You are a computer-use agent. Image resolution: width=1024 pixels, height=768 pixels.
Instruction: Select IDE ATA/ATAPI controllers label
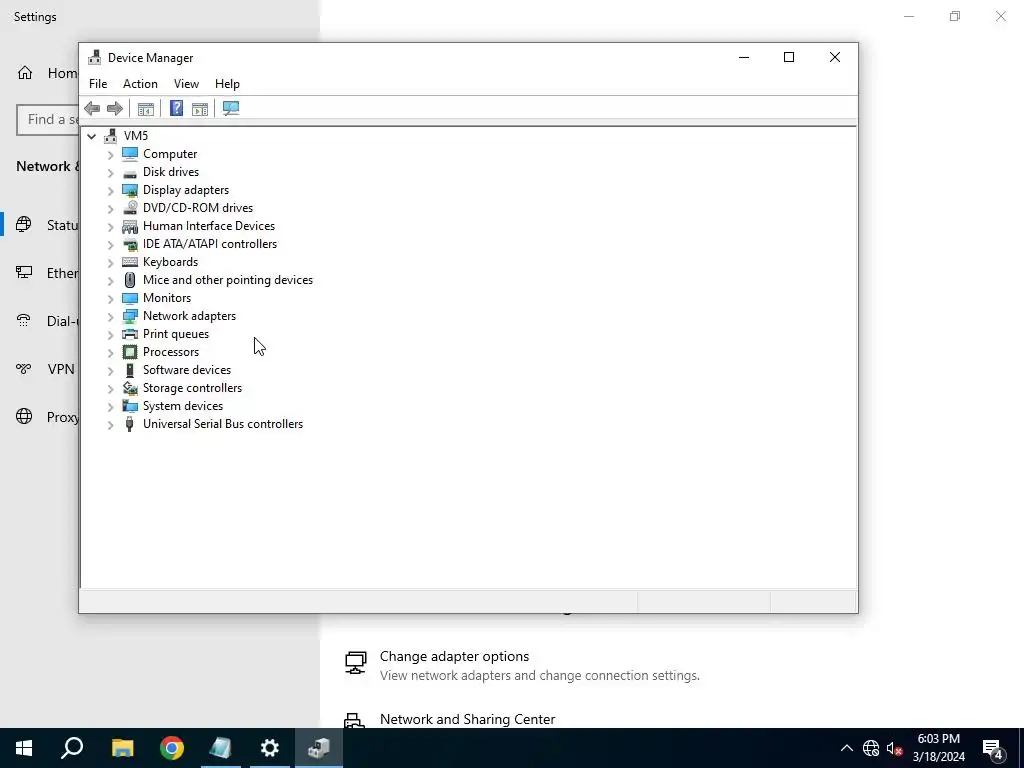[210, 244]
